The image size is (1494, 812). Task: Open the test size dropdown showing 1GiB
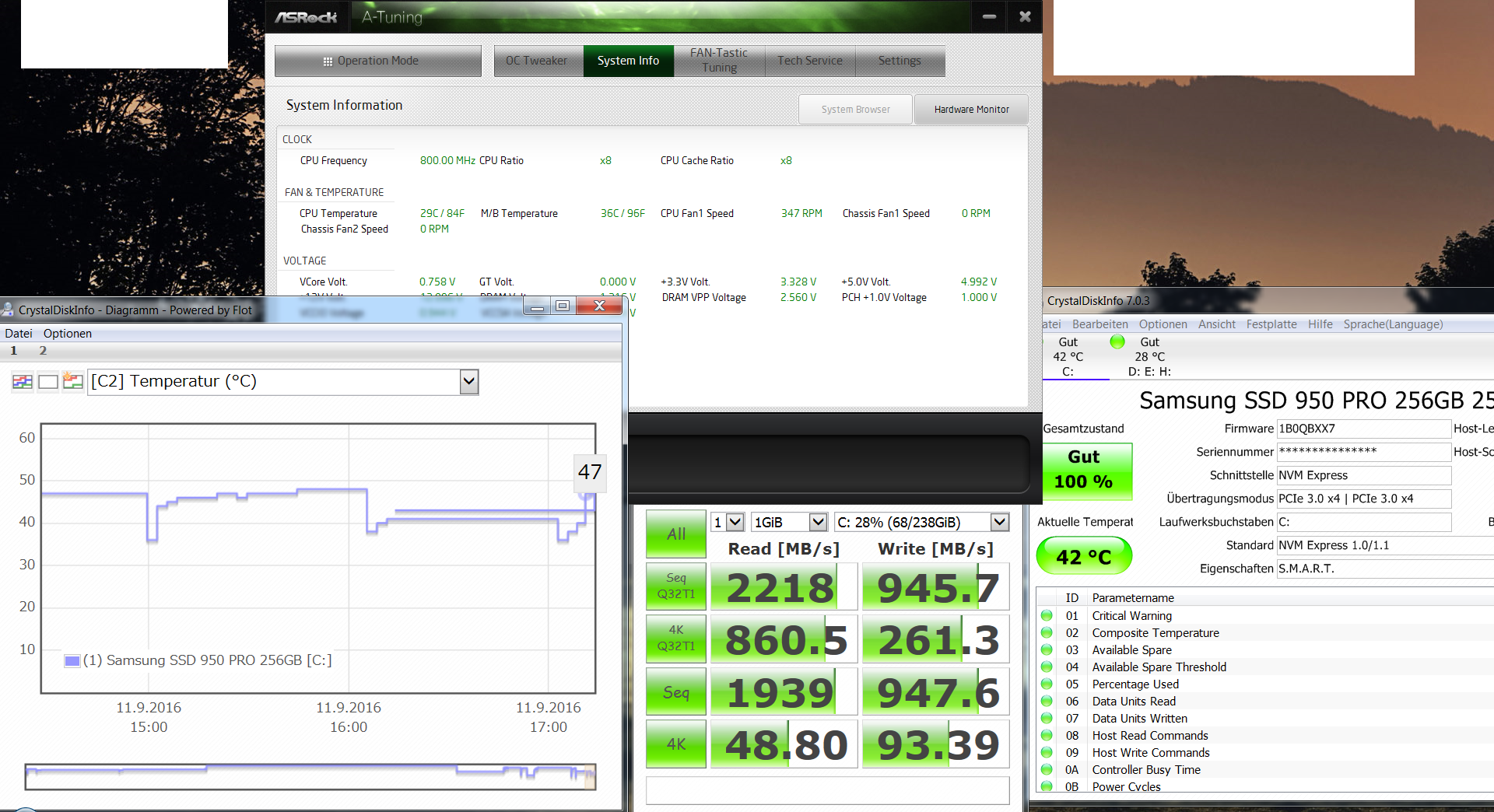[789, 522]
